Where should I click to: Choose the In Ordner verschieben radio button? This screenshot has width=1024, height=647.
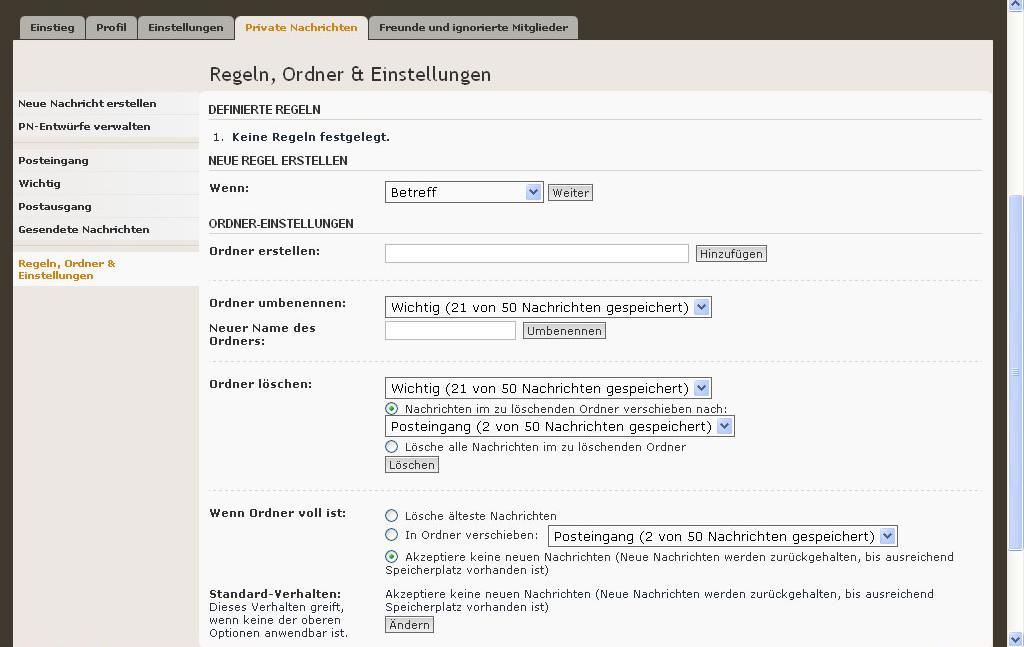pos(392,535)
